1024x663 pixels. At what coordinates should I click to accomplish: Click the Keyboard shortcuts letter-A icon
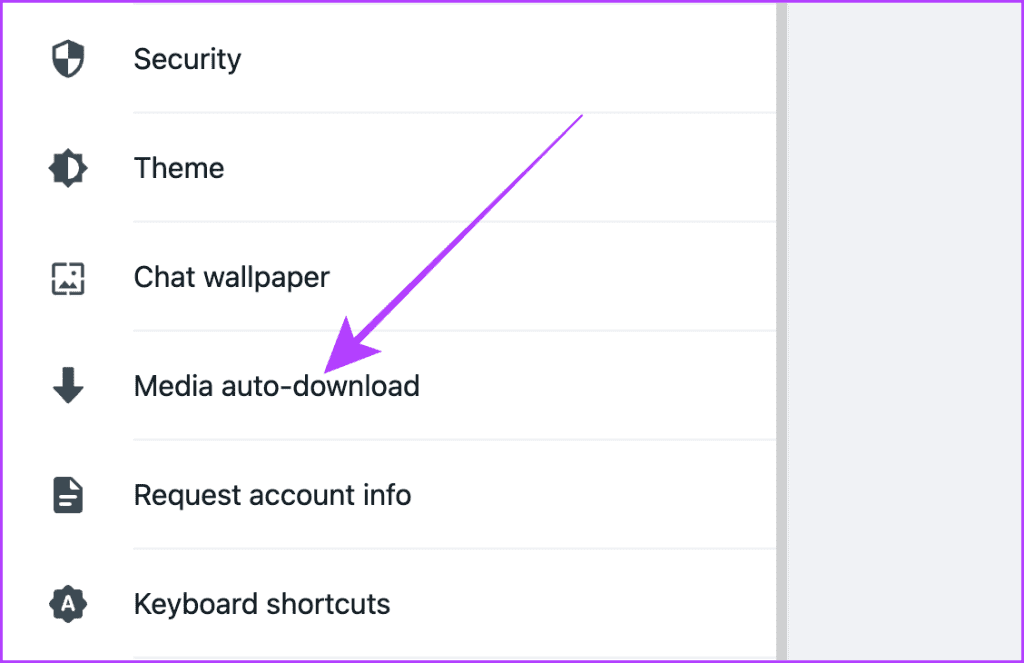(67, 603)
